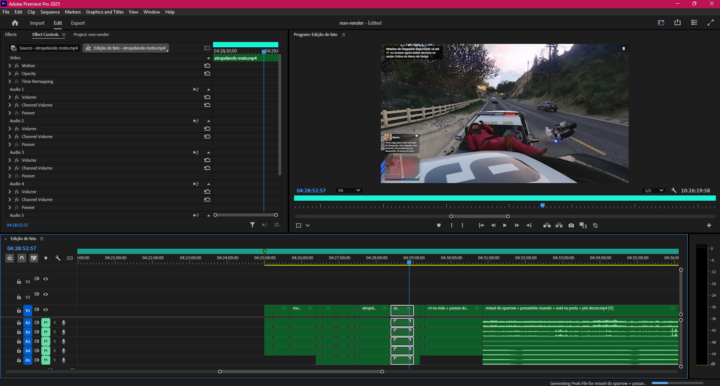Switch to the Effects panel tab
The image size is (720, 386).
[11, 34]
